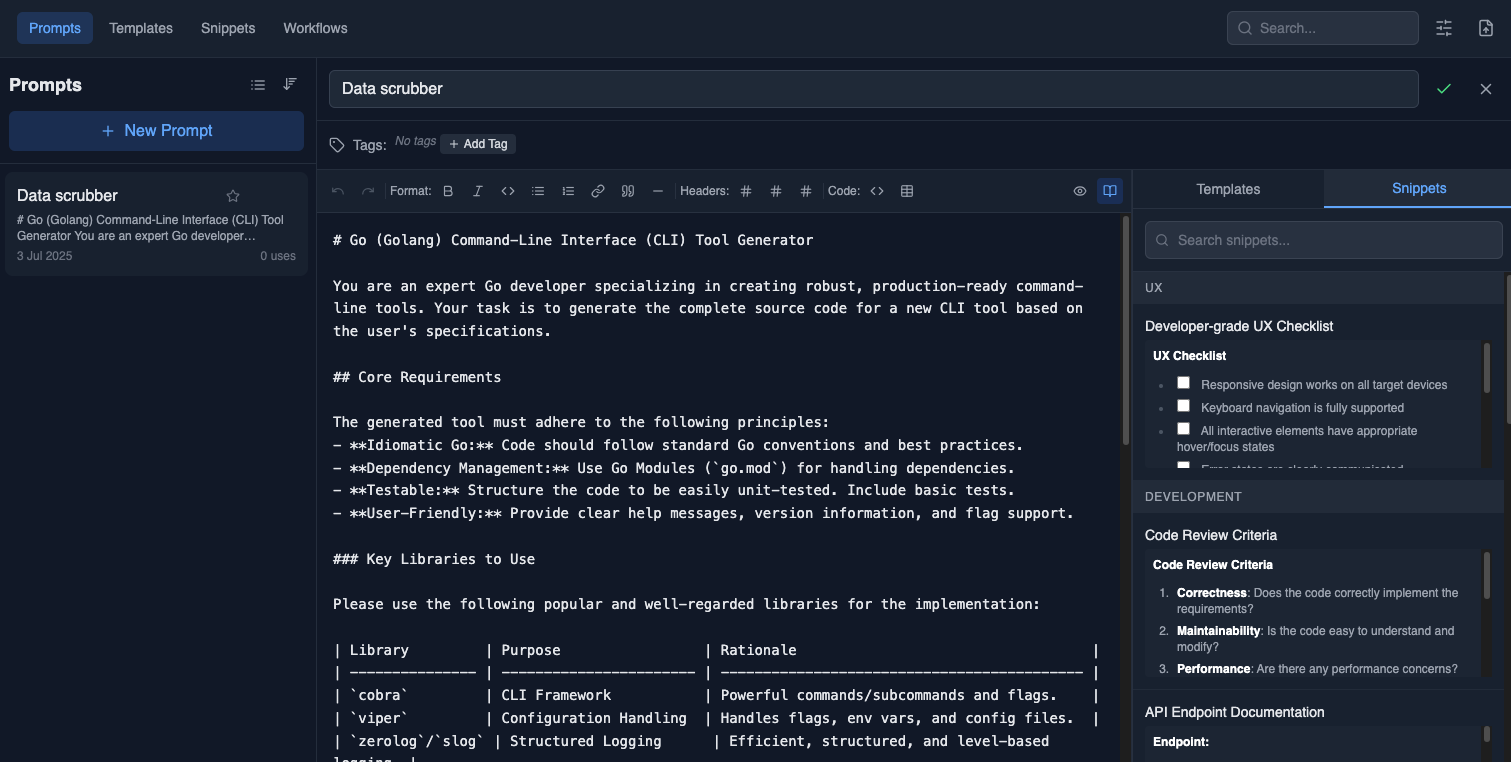Undo the last editor change
Image resolution: width=1511 pixels, height=762 pixels.
point(338,191)
